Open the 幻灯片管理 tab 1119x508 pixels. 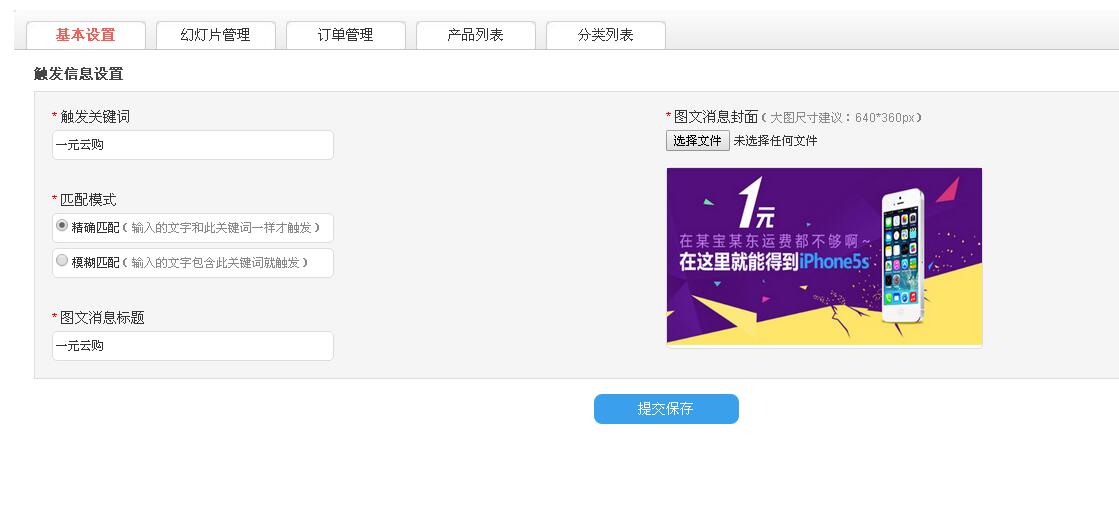pos(215,35)
